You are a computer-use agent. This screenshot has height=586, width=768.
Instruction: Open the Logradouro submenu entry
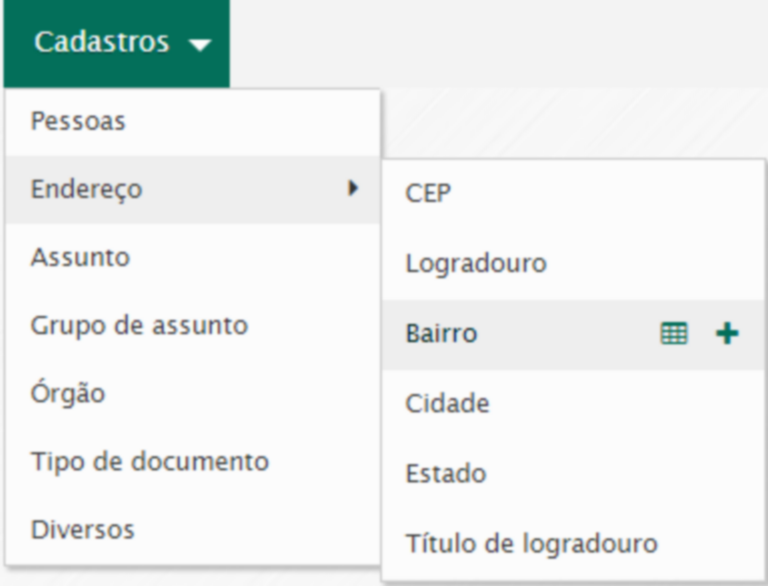pos(476,264)
